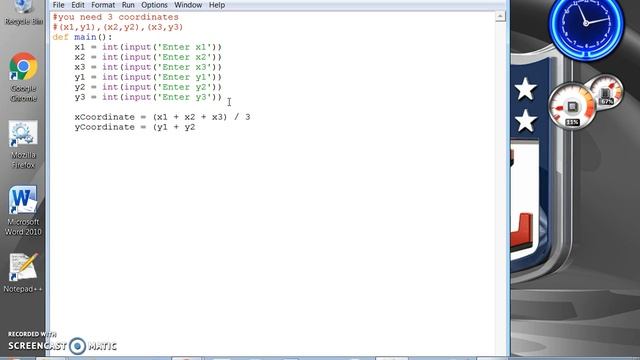Click the line with 'Enter x3' input

(x=148, y=67)
